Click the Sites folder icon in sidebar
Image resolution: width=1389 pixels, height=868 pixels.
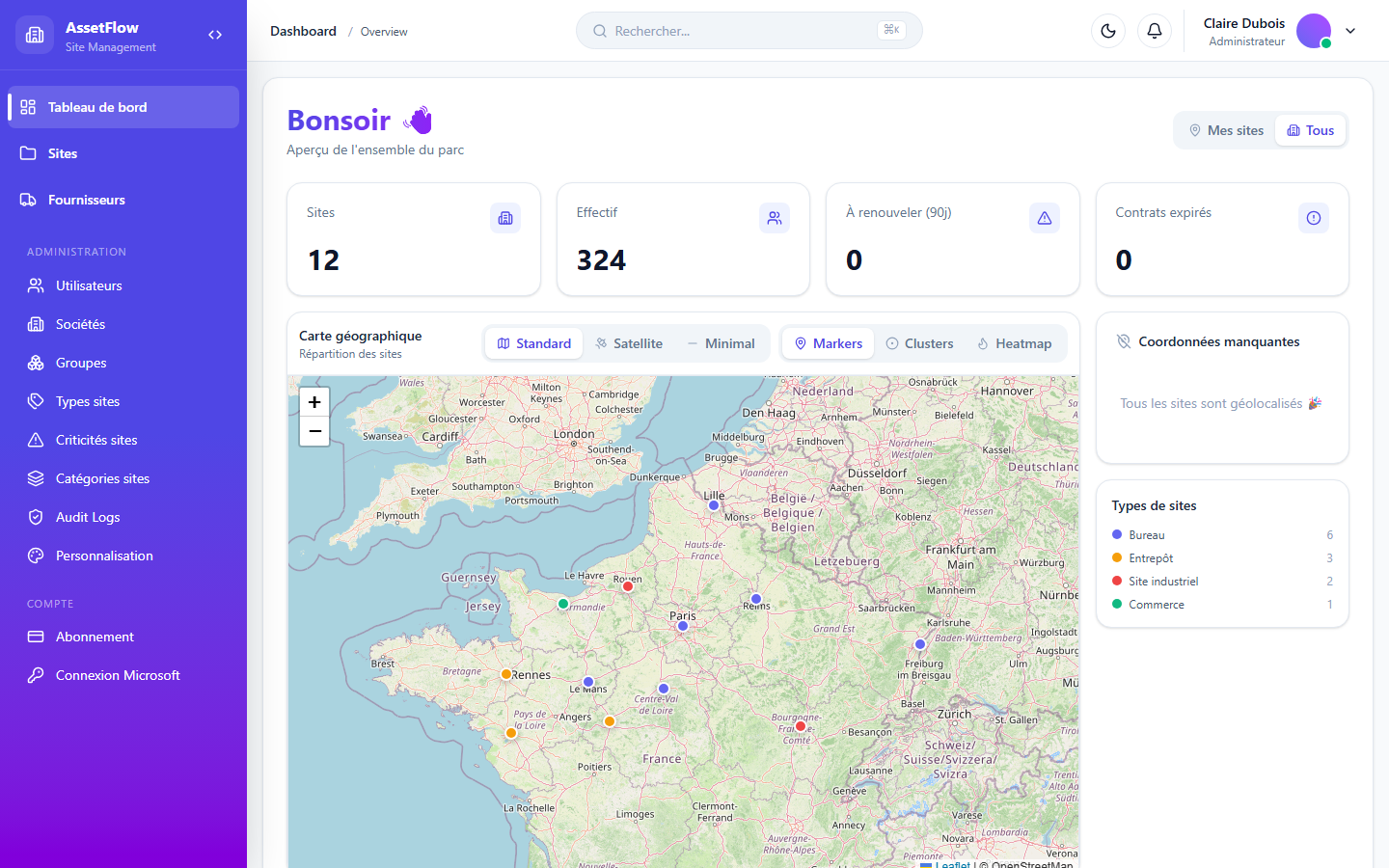(x=28, y=153)
